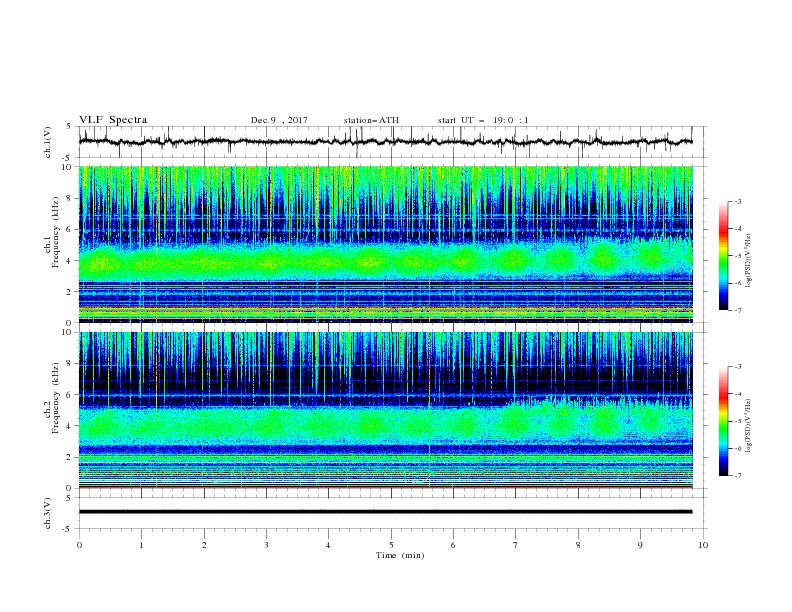
Task: Click the "ch.1(V)" axis label
Action: pos(47,142)
